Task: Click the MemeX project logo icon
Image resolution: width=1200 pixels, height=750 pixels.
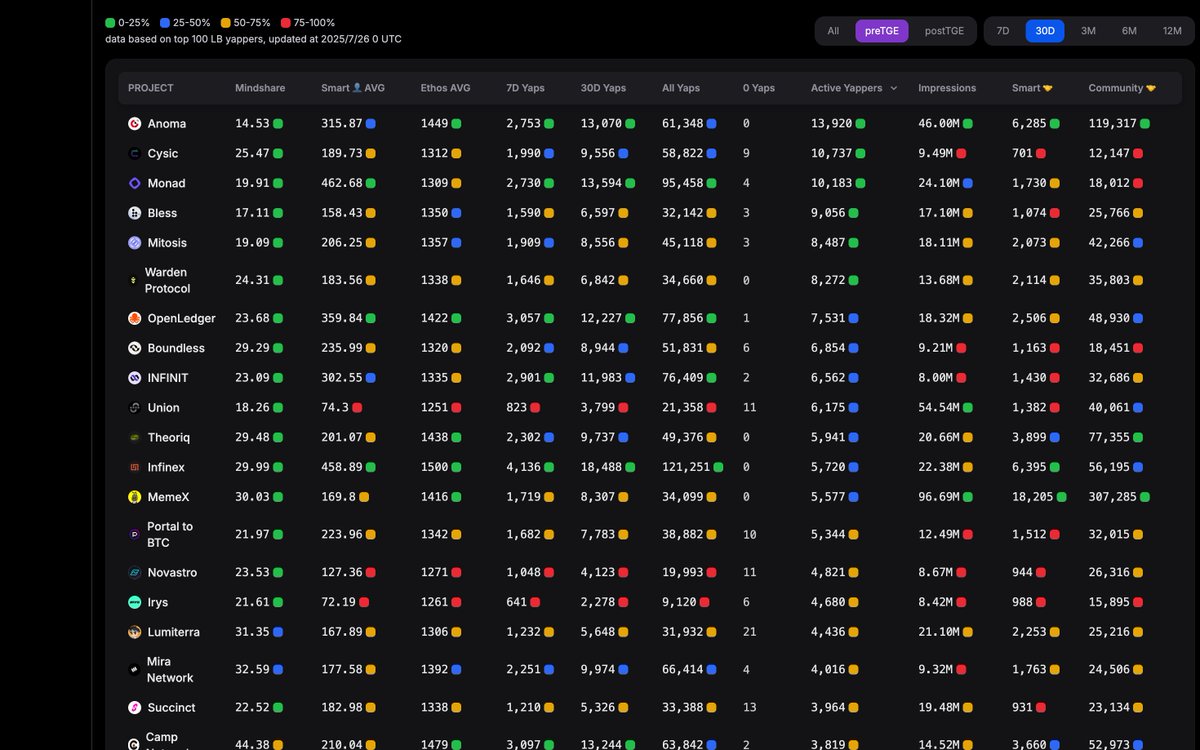Action: tap(134, 497)
